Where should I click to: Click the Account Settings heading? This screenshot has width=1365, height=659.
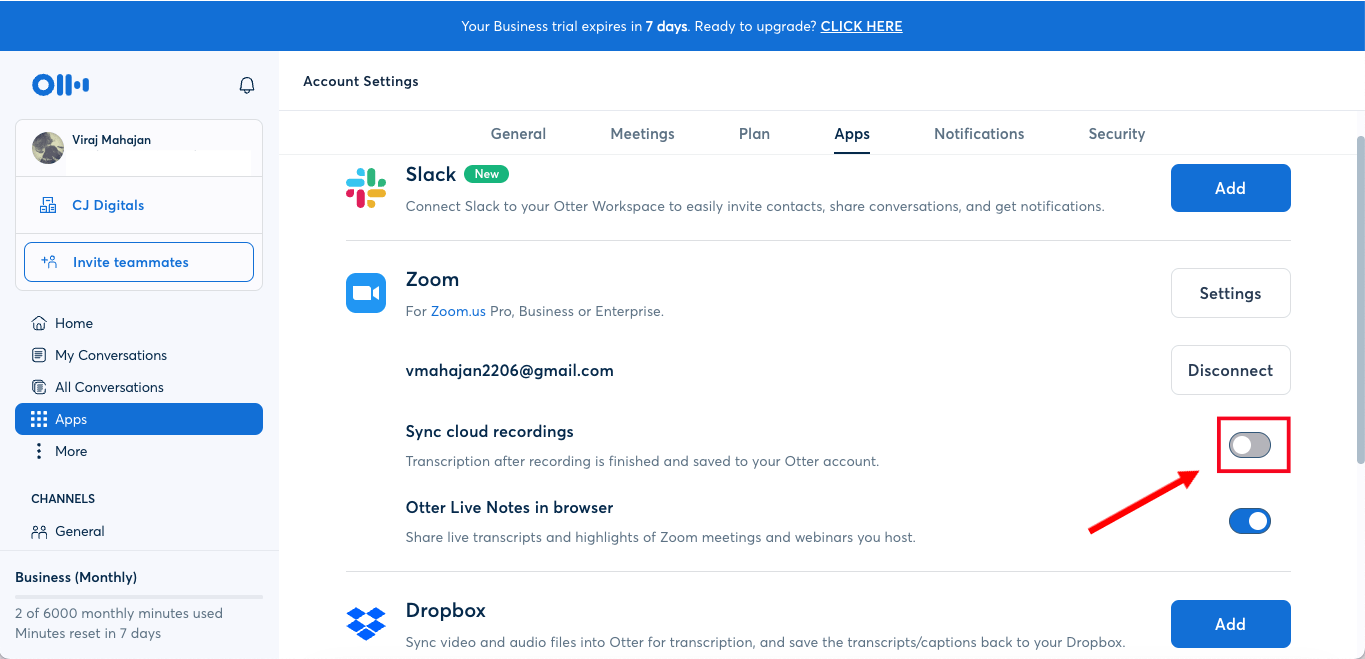pos(361,81)
